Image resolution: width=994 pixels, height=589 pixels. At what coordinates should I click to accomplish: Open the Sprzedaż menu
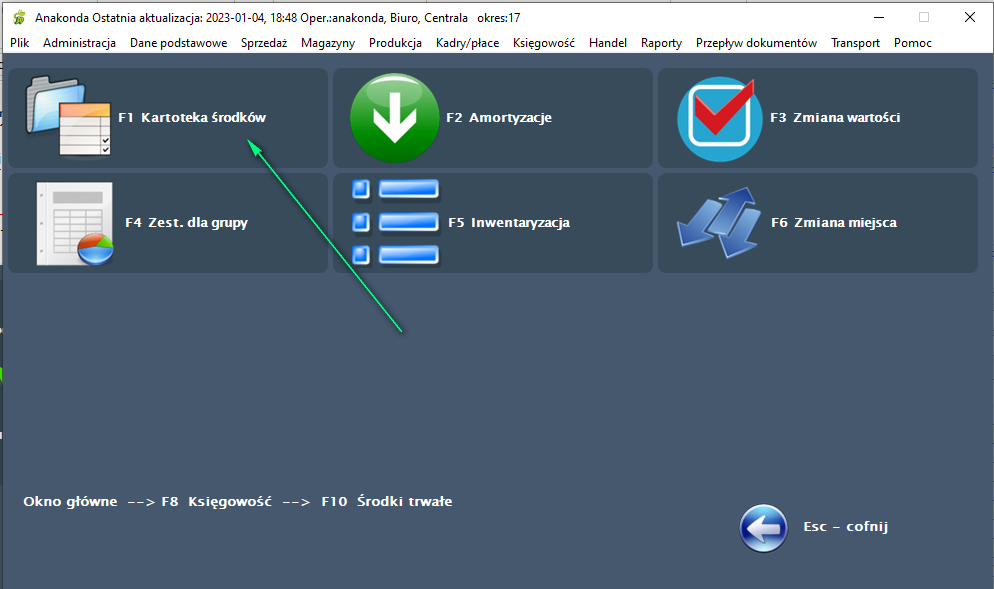(x=264, y=42)
